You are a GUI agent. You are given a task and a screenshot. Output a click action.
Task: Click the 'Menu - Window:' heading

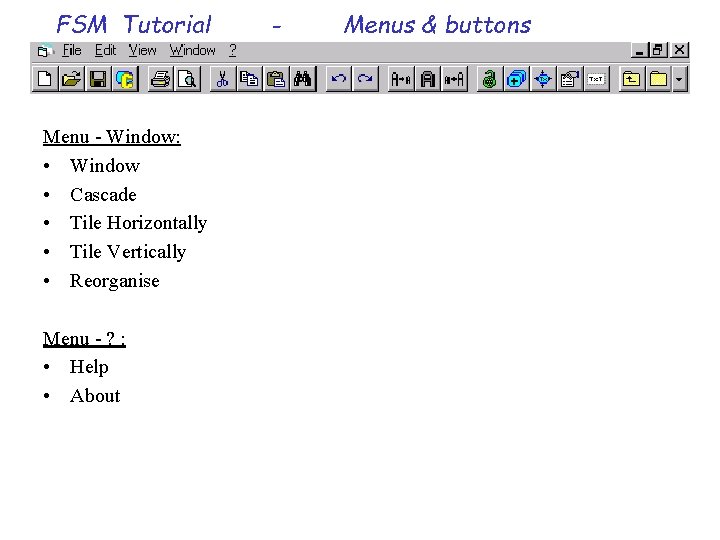(x=112, y=137)
